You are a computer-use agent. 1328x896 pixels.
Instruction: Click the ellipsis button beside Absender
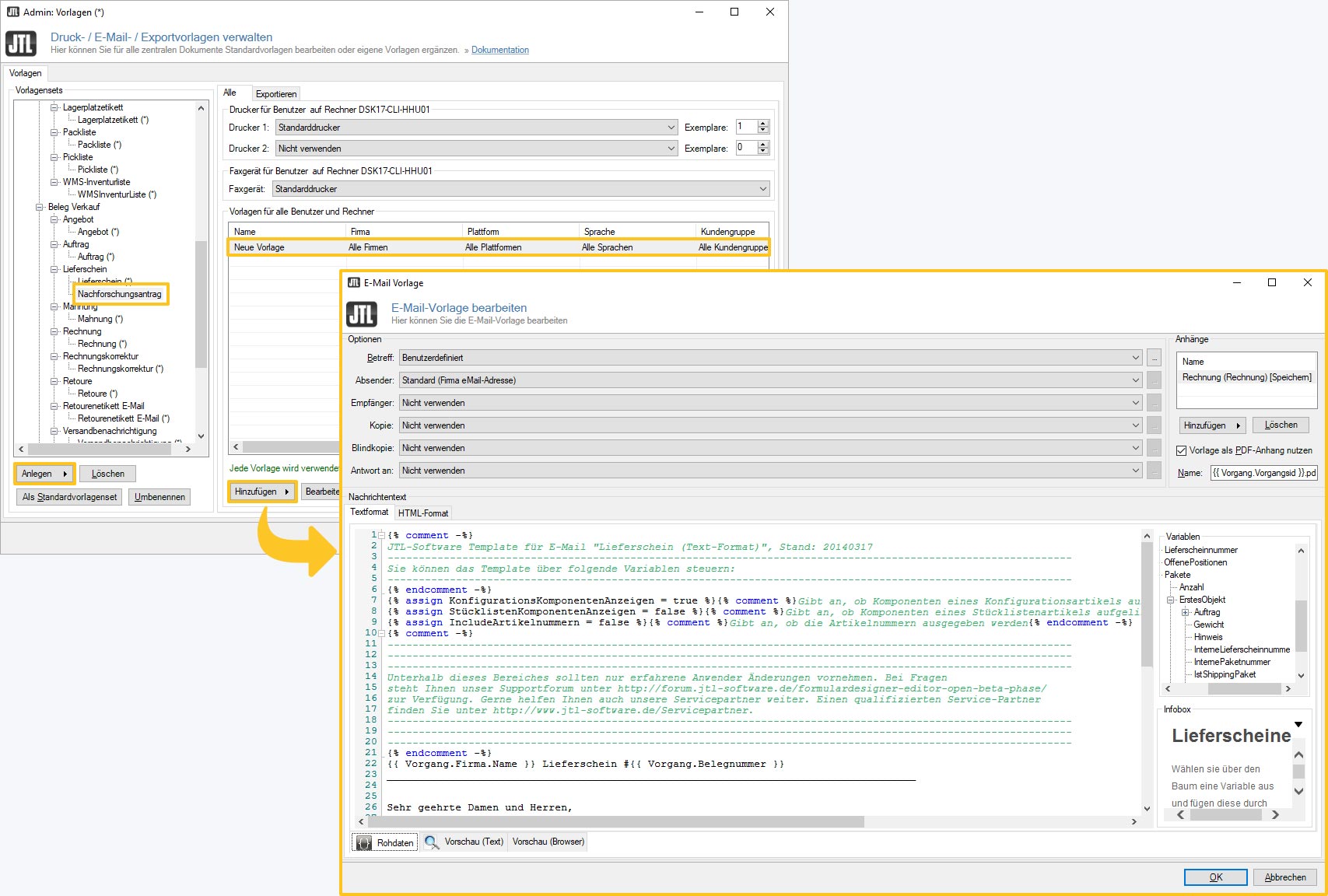coord(1155,380)
